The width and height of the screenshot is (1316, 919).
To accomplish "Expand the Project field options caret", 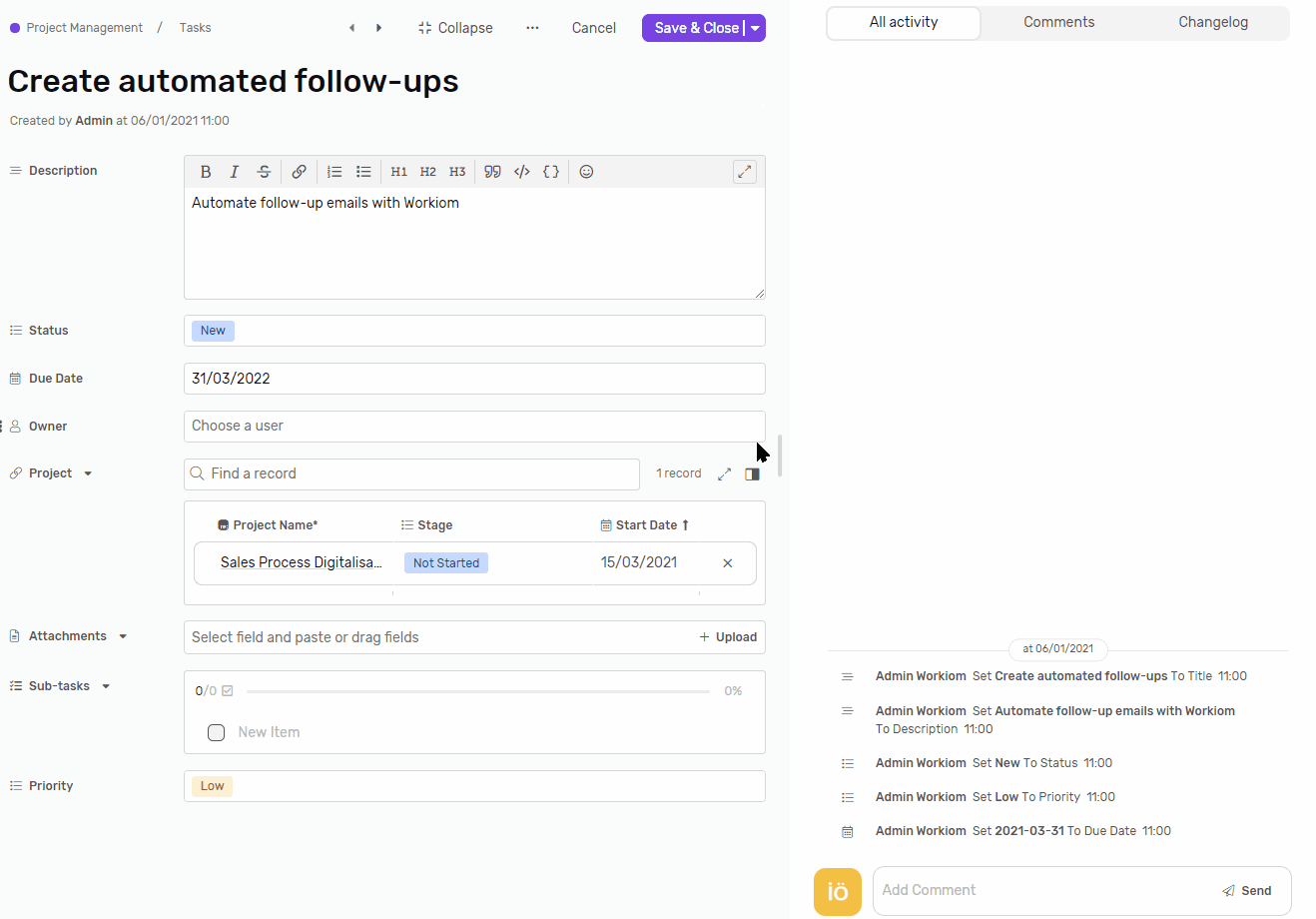I will (88, 473).
